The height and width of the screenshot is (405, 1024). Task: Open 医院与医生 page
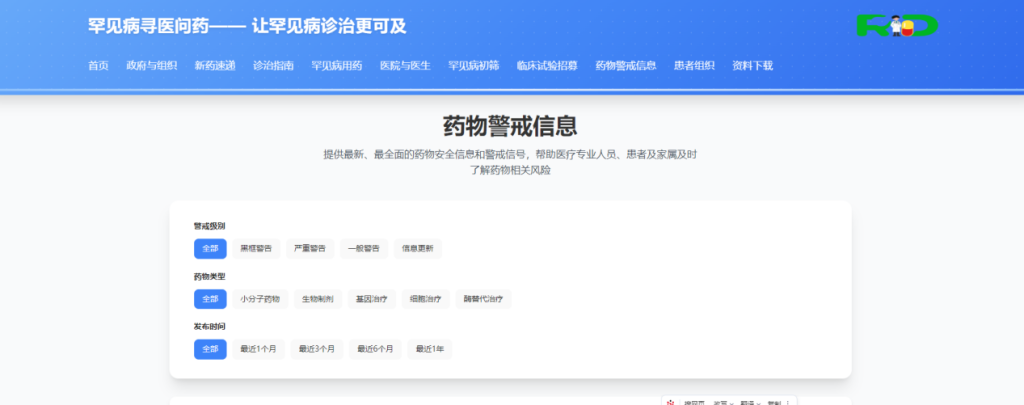click(x=406, y=65)
